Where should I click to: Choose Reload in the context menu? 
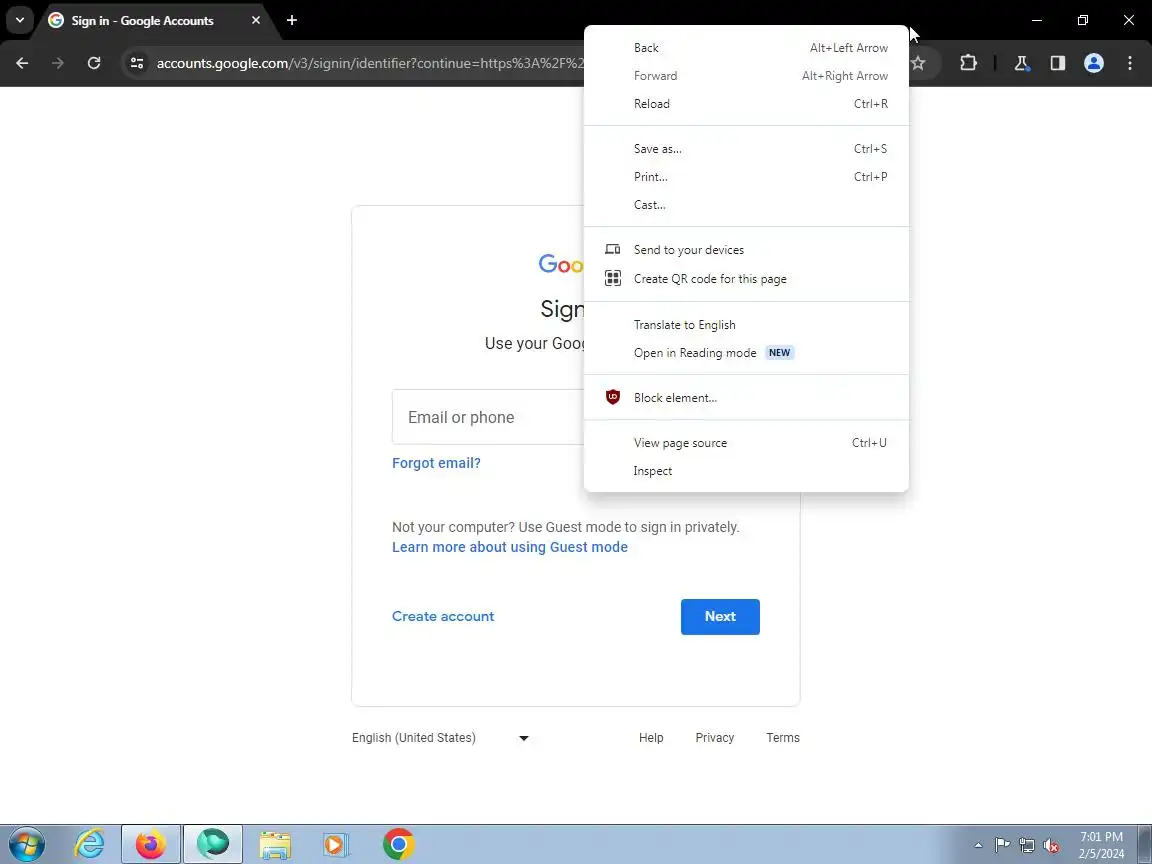point(746,104)
